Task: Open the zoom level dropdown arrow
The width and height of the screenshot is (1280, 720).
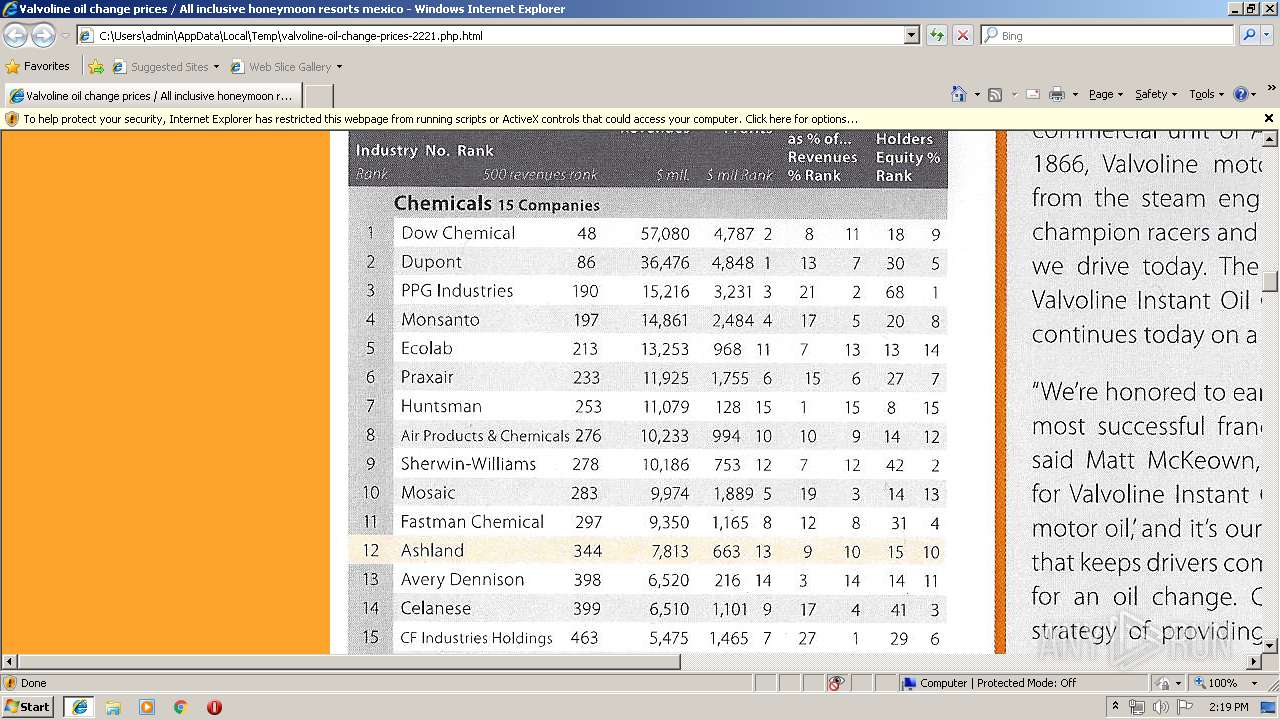Action: click(x=1254, y=683)
